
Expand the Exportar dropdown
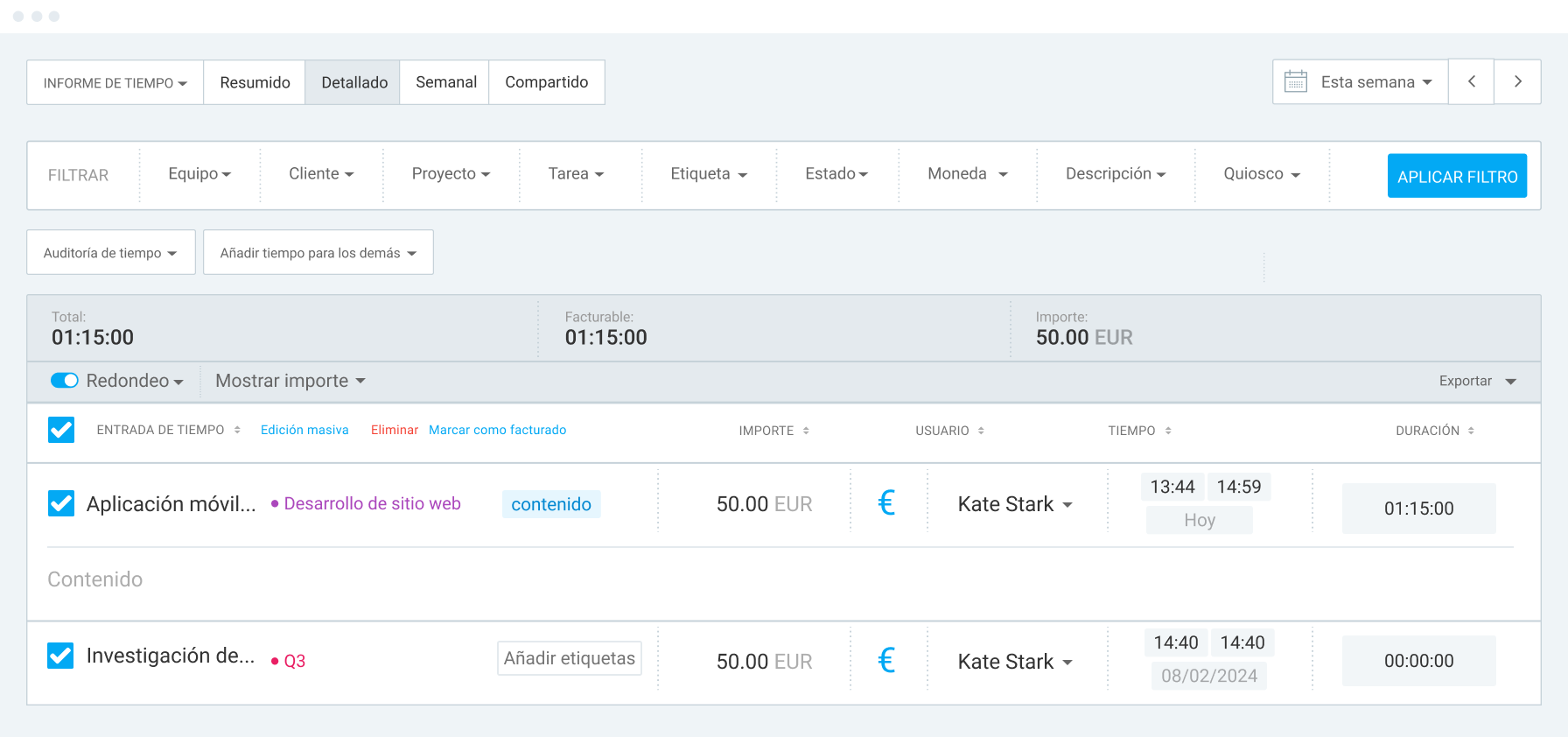[x=1477, y=381]
